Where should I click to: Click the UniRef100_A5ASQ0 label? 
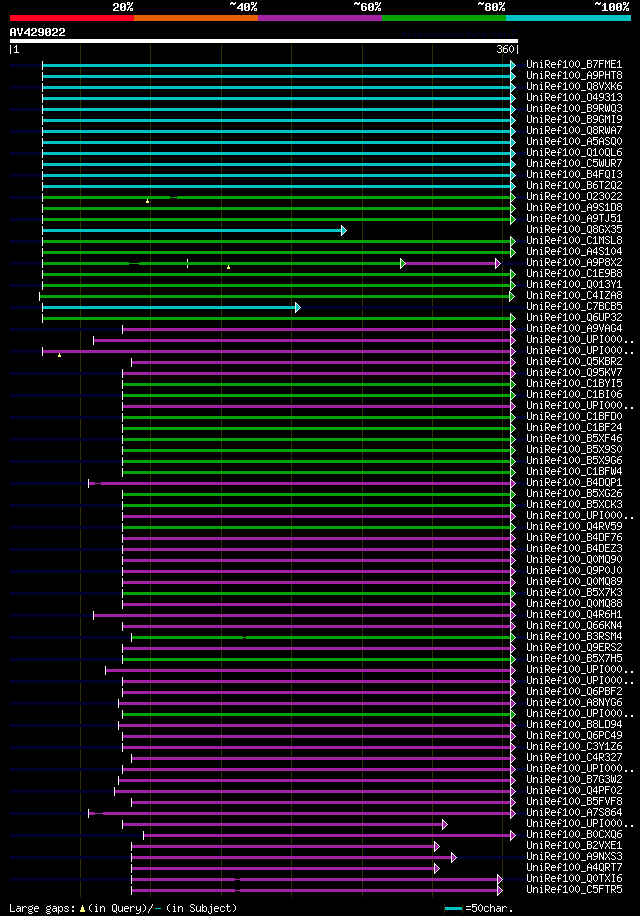[574, 141]
